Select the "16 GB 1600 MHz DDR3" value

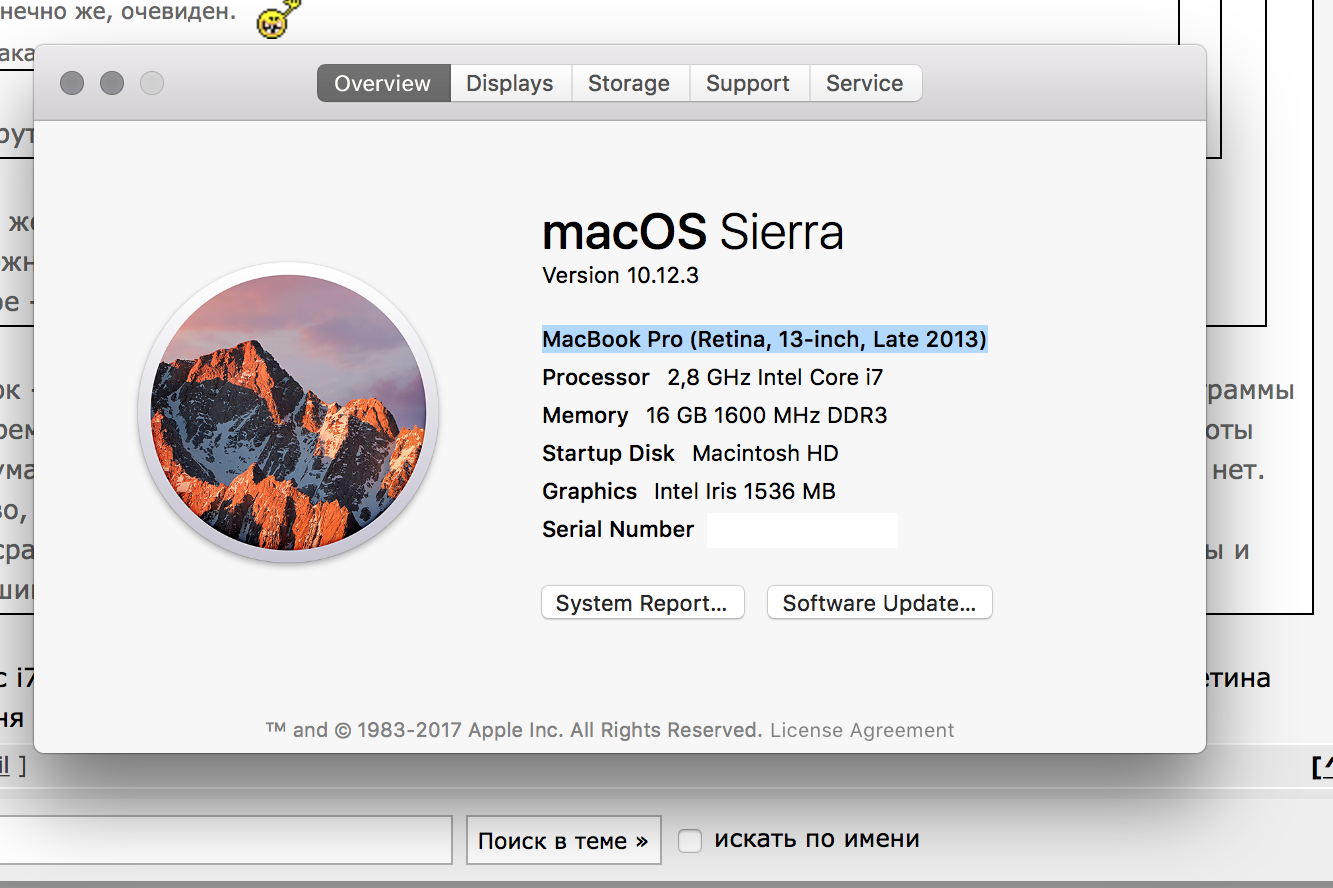tap(767, 416)
